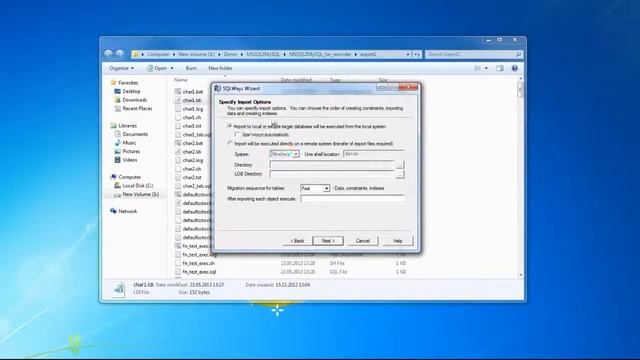Select import executed on remote system option

(x=230, y=143)
